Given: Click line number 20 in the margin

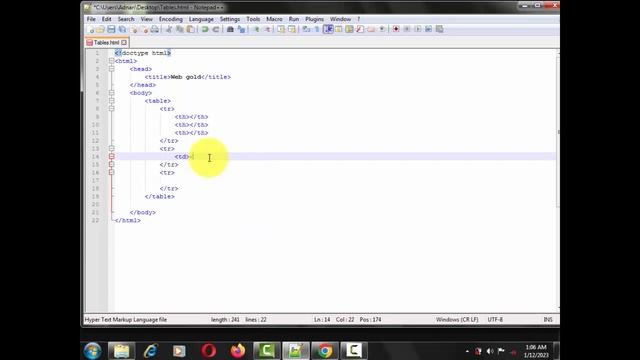Looking at the screenshot, I should [96, 204].
